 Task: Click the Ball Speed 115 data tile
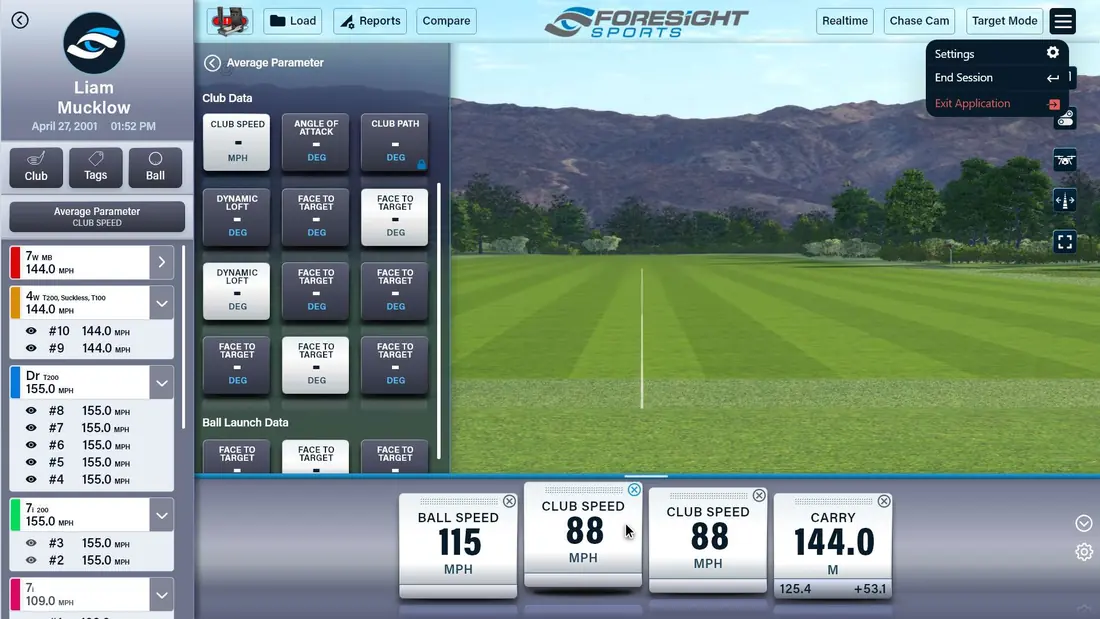[x=458, y=546]
